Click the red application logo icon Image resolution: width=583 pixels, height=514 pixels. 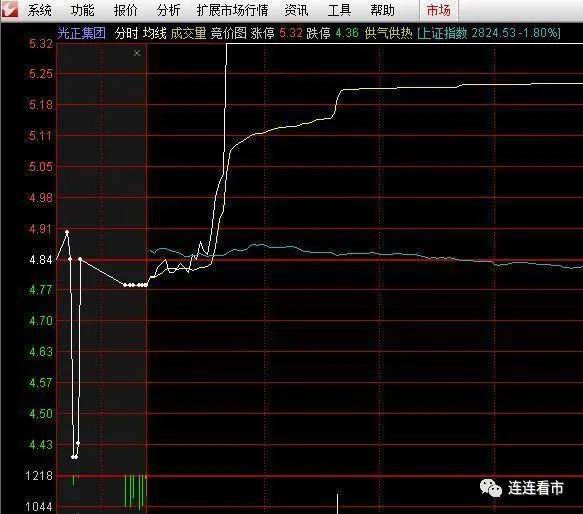[x=10, y=10]
